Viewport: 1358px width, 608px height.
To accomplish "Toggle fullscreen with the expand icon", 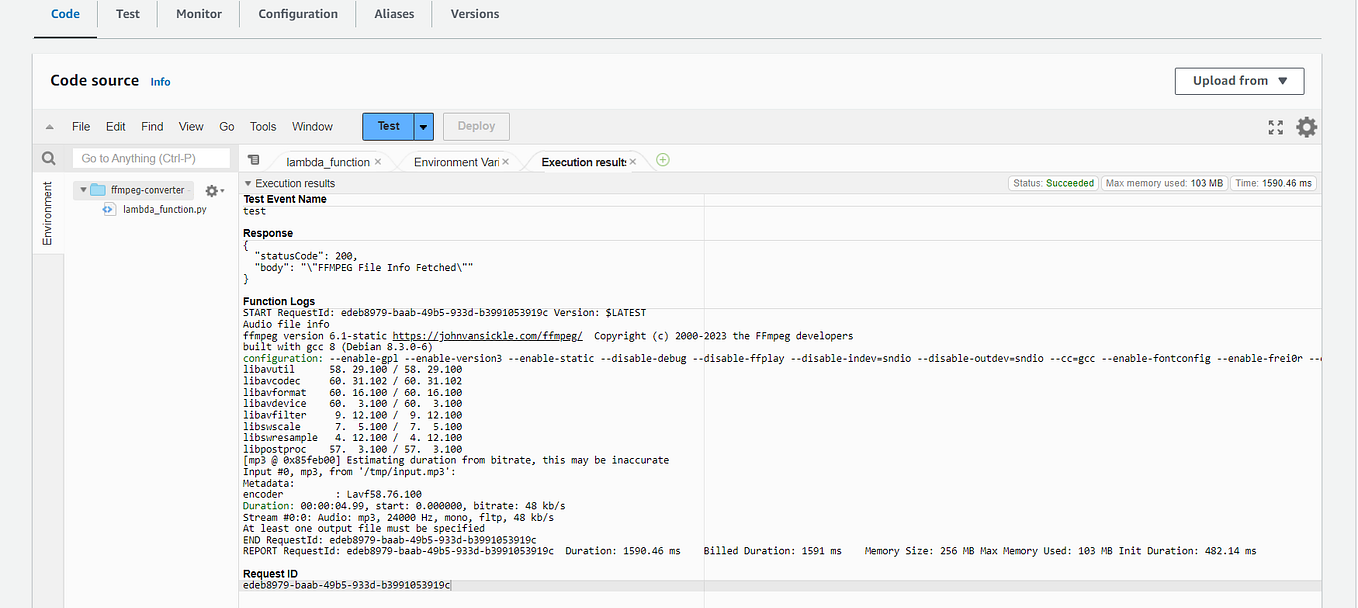I will point(1275,127).
